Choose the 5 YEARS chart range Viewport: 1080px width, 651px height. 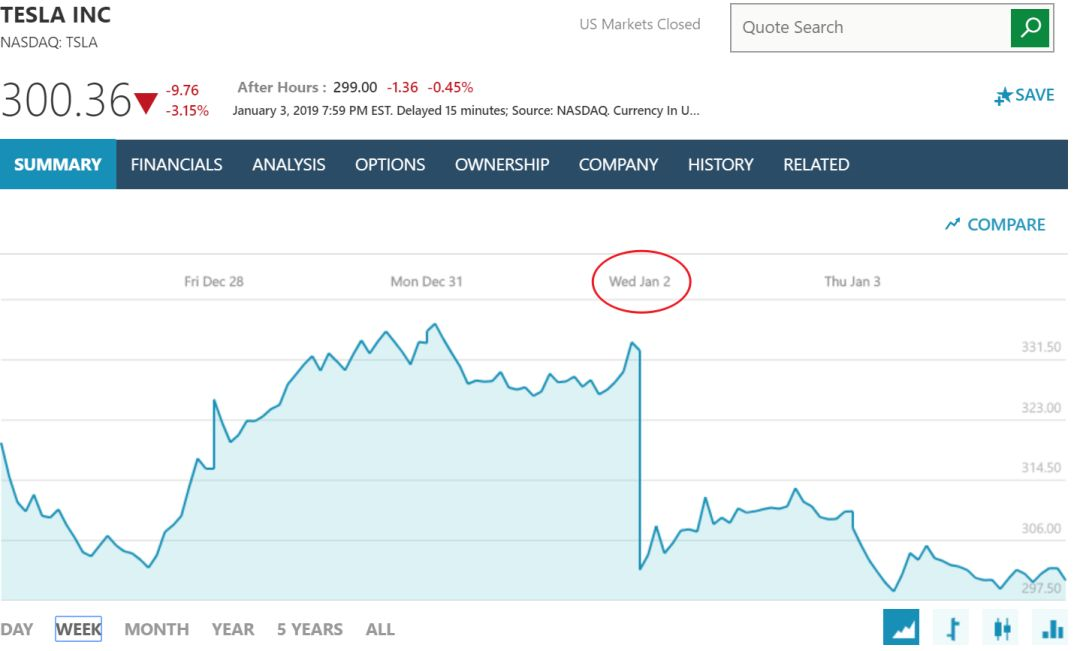tap(310, 630)
